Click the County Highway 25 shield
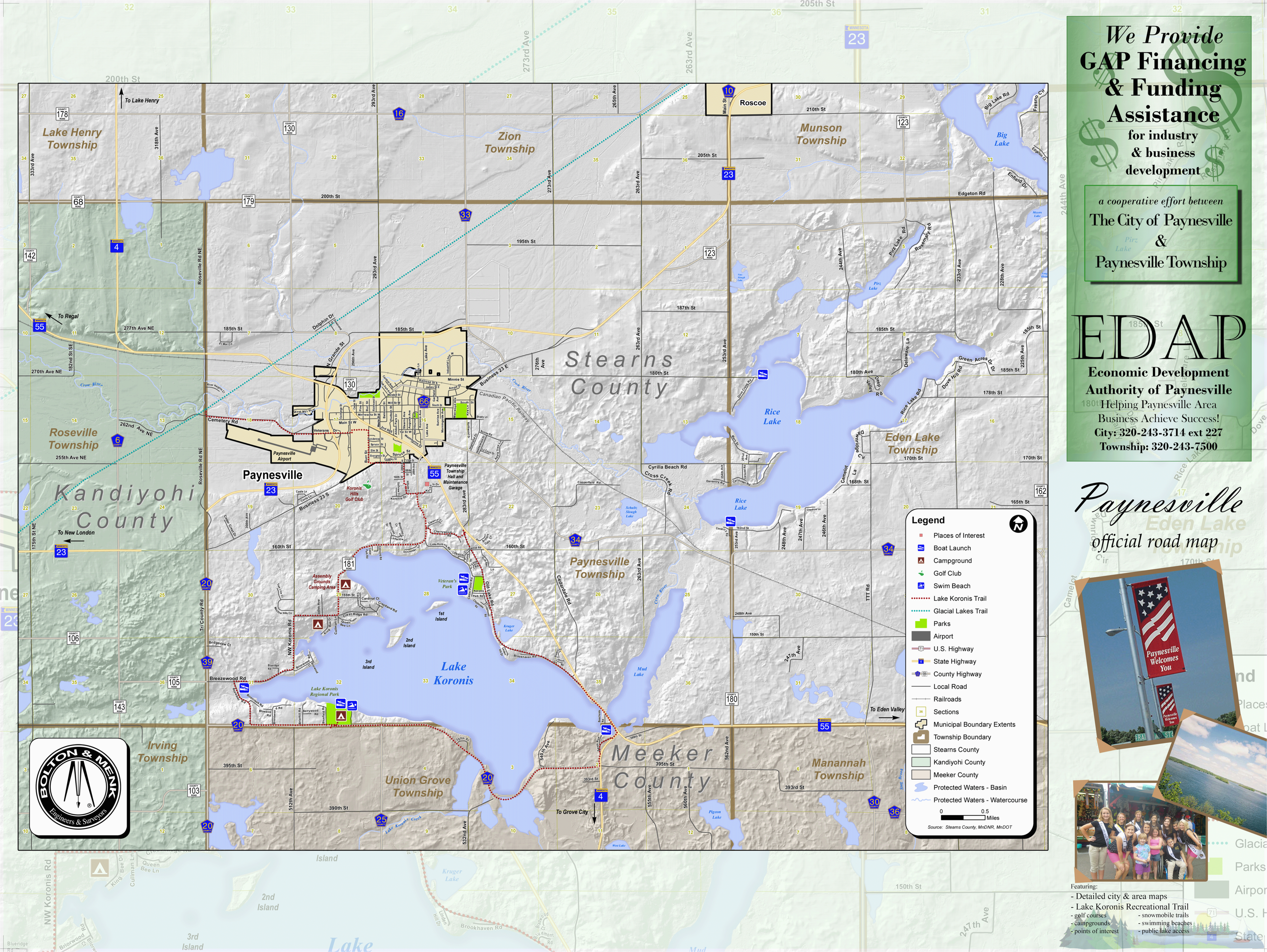 pyautogui.click(x=381, y=820)
